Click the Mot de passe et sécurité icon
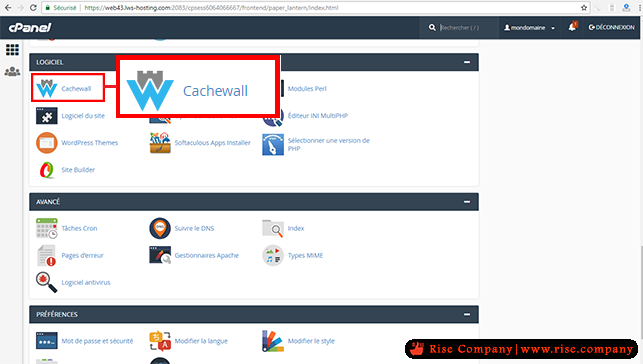This screenshot has height=364, width=643. click(x=47, y=341)
